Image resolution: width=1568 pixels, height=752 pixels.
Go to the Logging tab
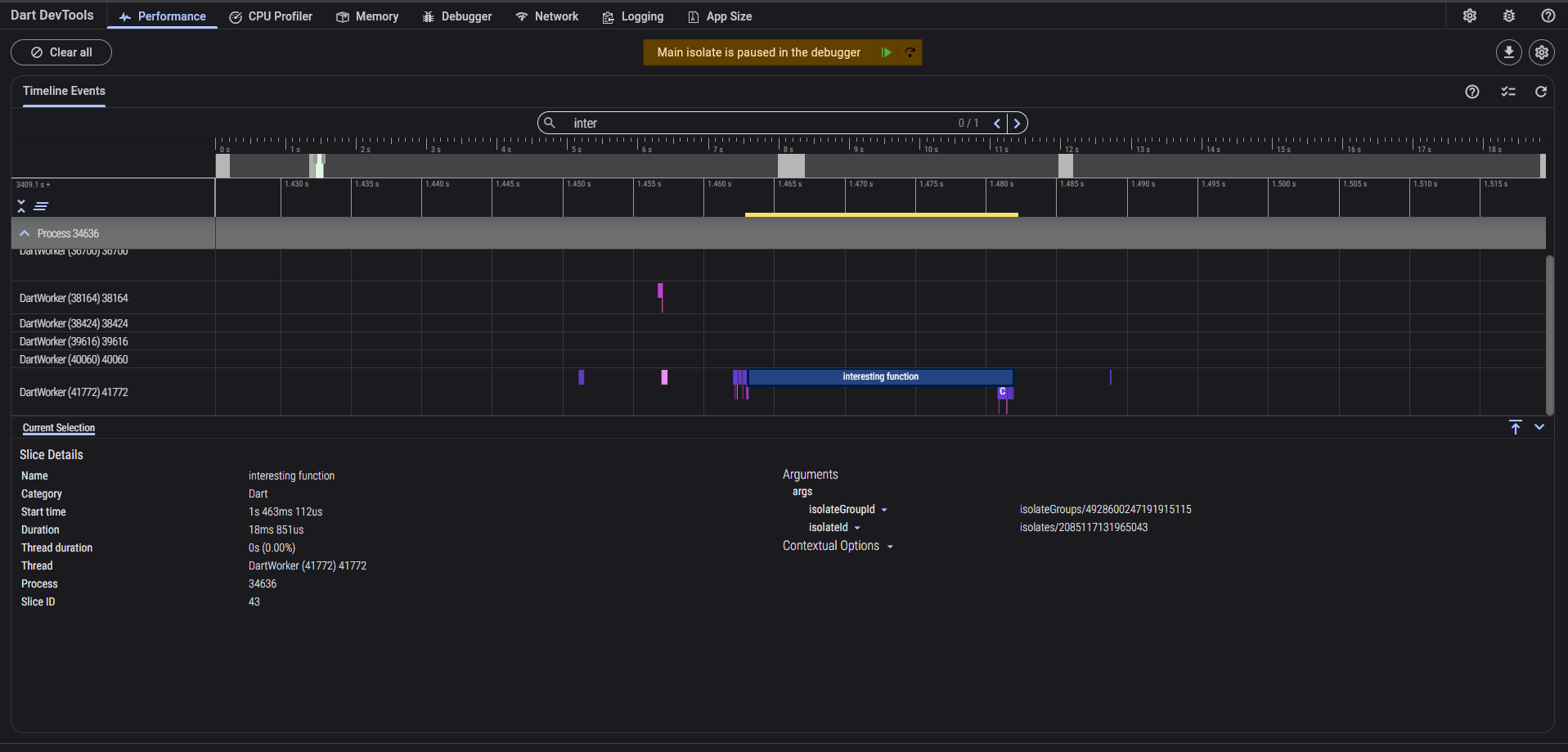(x=633, y=16)
